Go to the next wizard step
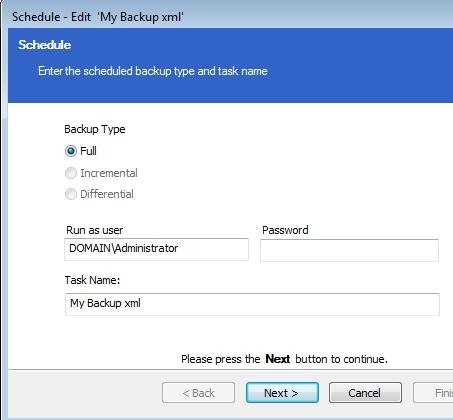Screen dimensions: 453x420 [282, 393]
